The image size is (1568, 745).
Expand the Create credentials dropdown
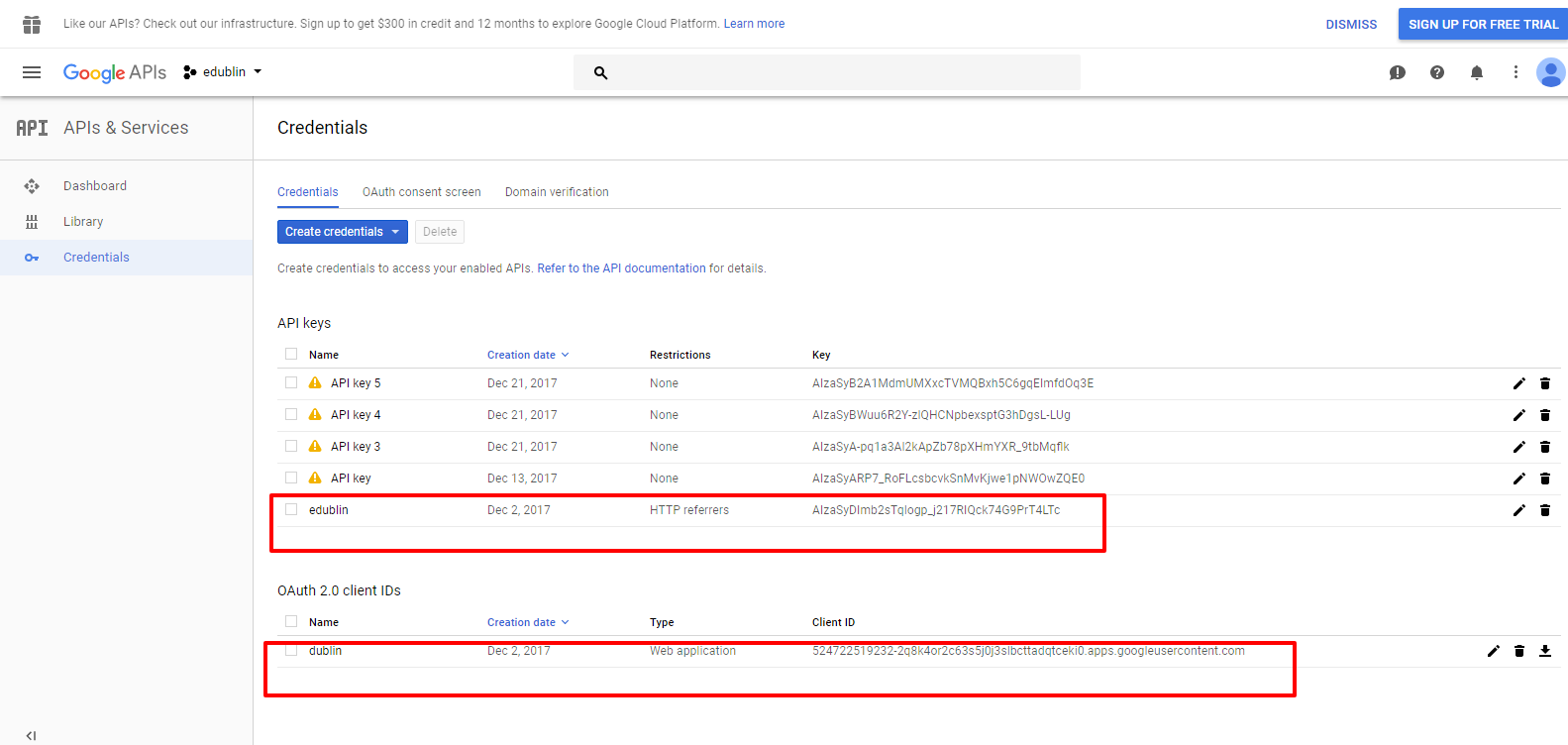(x=343, y=232)
